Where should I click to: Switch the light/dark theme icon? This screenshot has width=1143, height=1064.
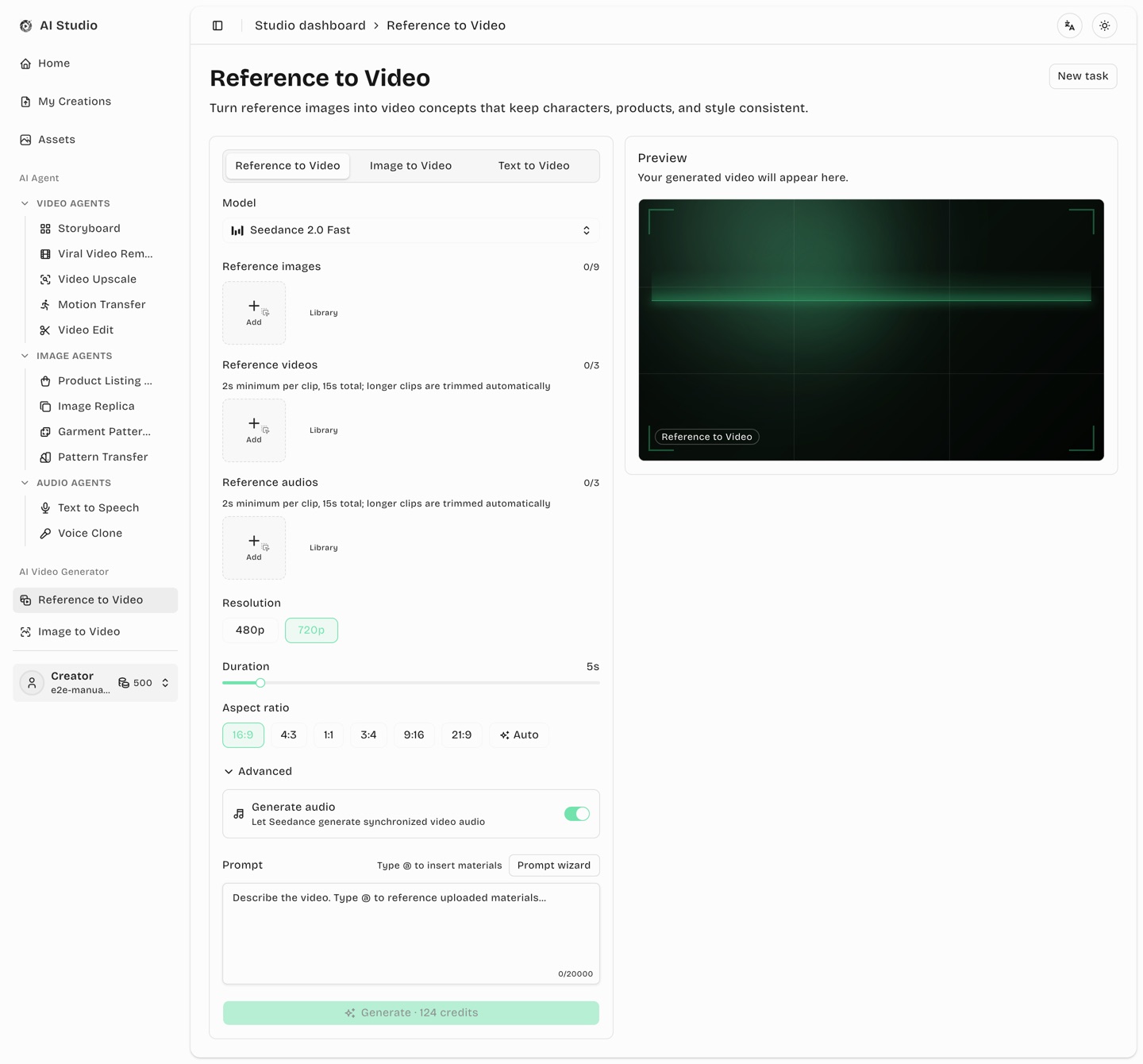[x=1105, y=25]
